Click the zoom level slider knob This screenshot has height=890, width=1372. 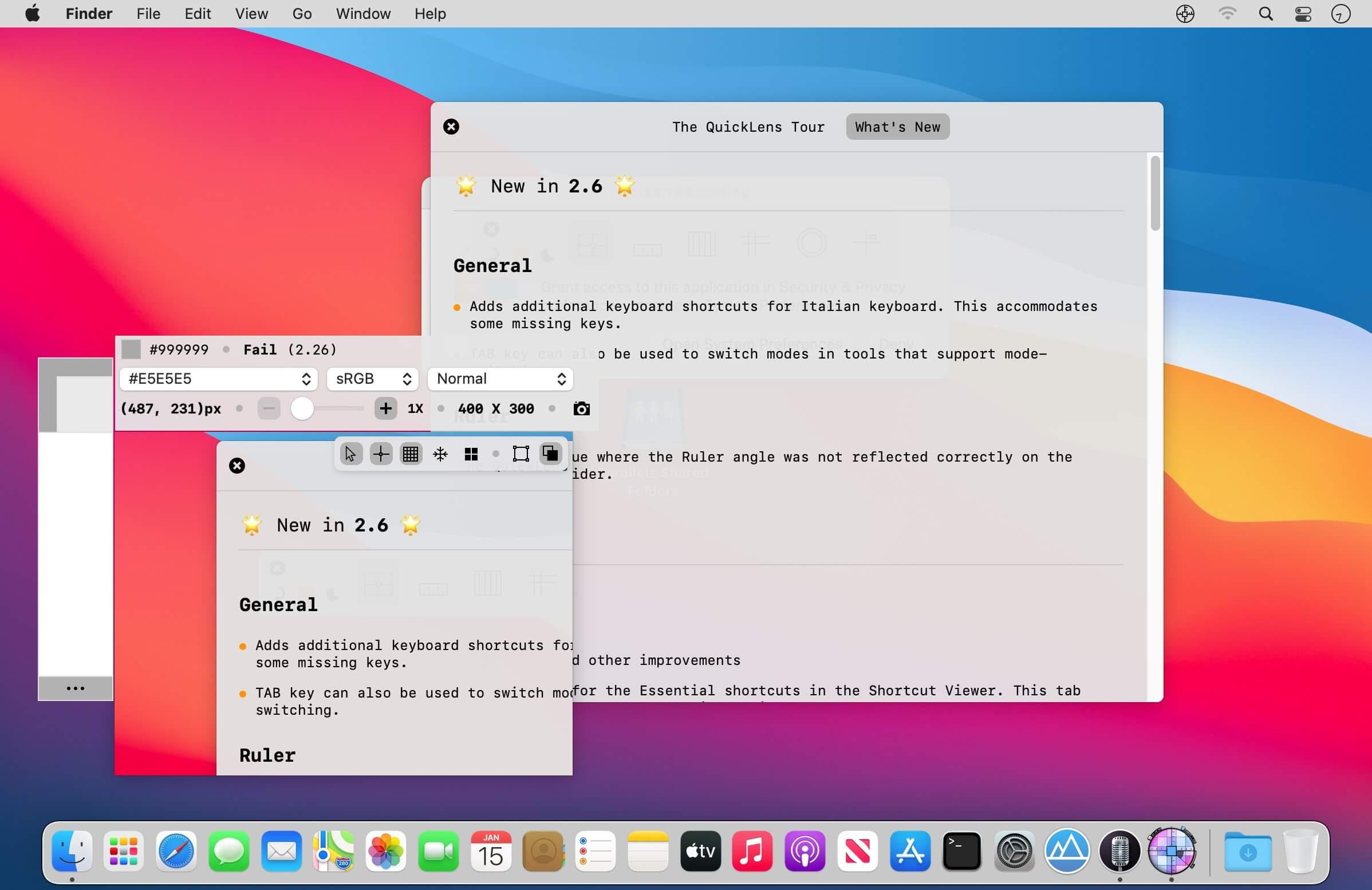click(302, 409)
